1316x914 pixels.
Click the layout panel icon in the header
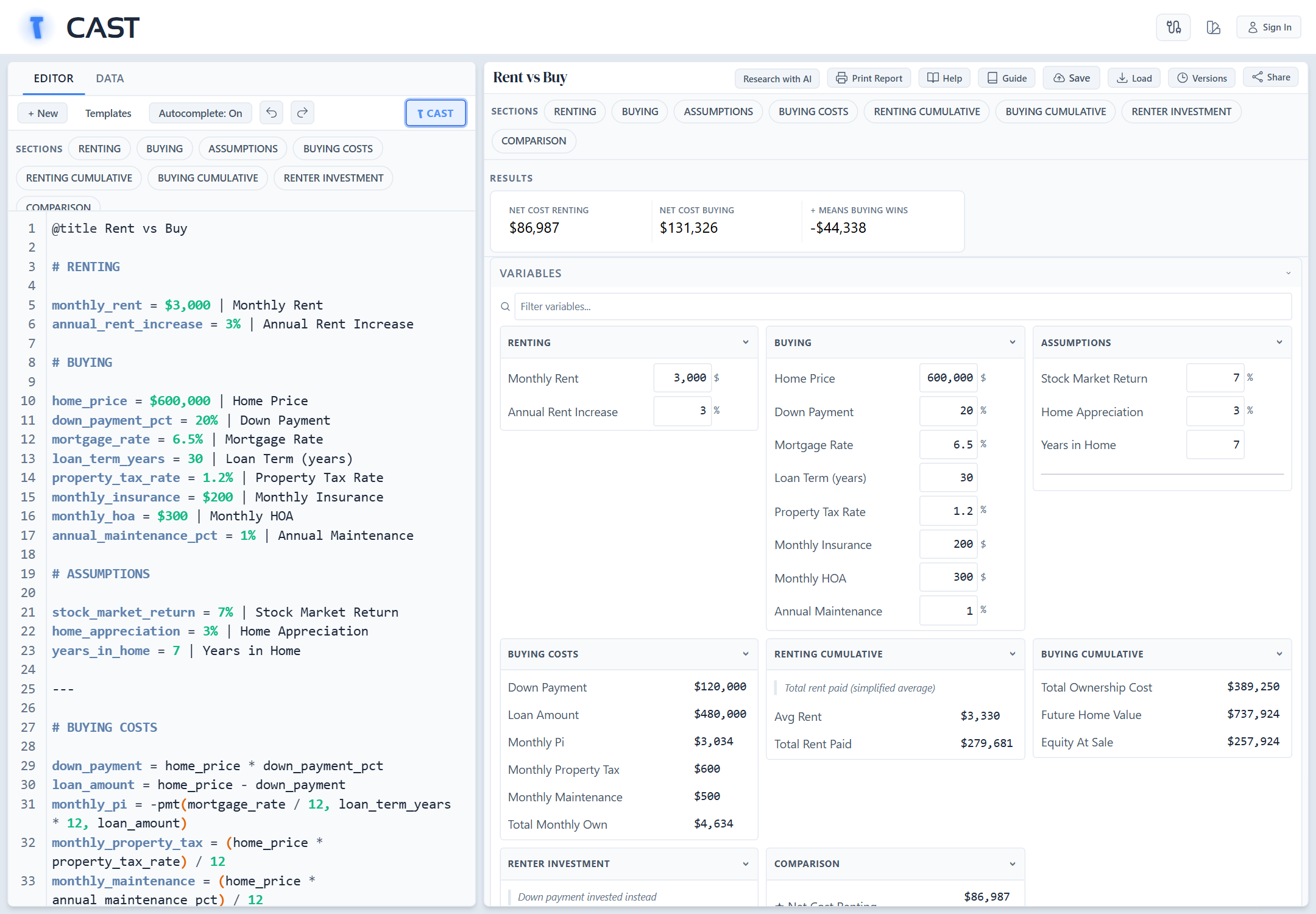1213,27
